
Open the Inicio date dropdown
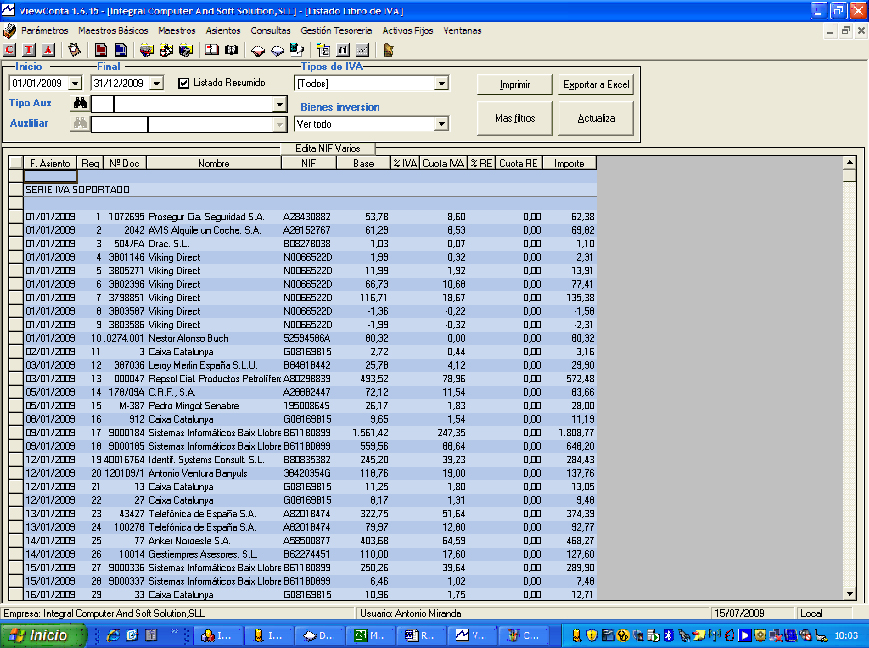pyautogui.click(x=75, y=84)
